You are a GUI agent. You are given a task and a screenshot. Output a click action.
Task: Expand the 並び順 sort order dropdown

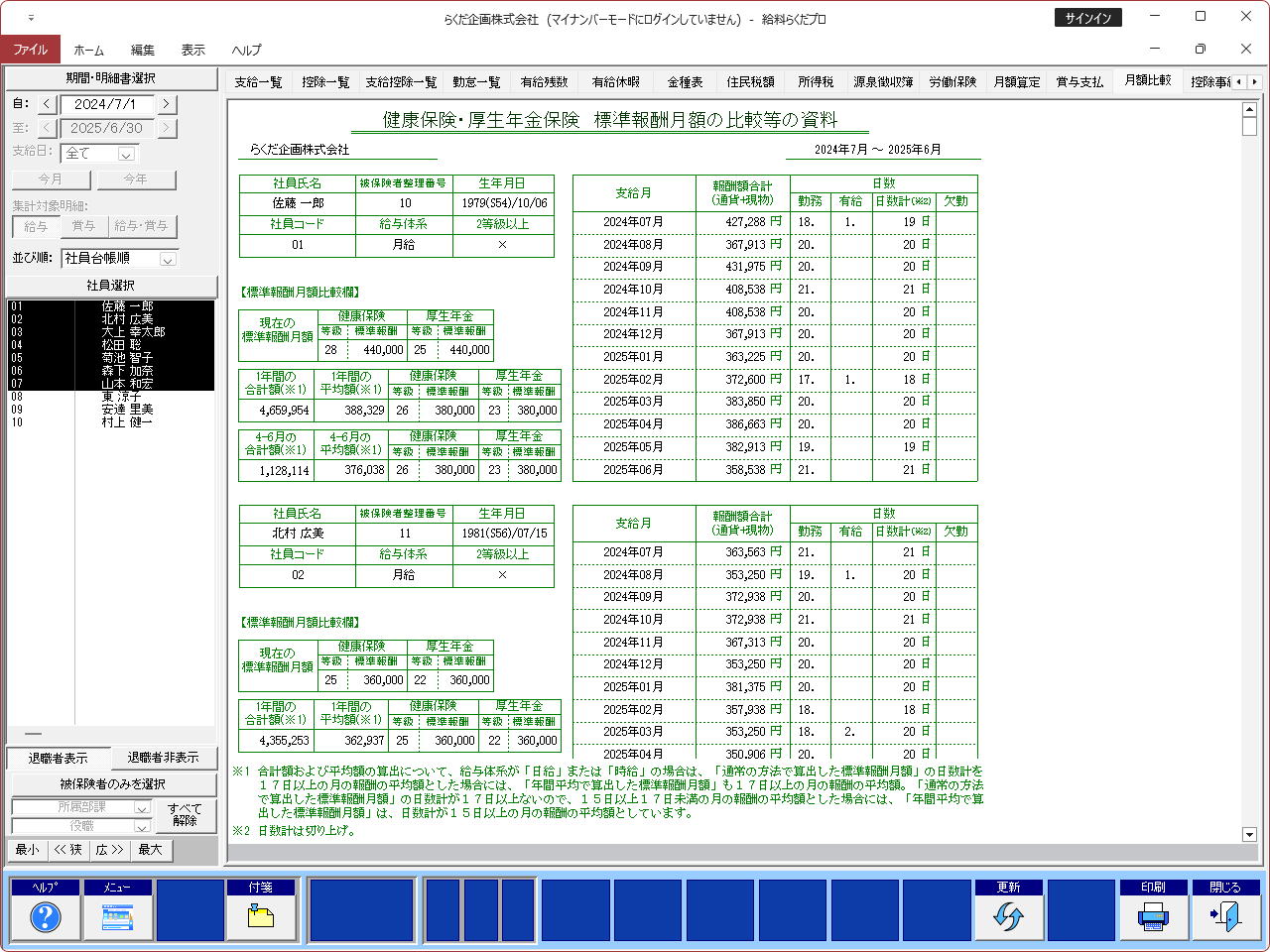[168, 259]
